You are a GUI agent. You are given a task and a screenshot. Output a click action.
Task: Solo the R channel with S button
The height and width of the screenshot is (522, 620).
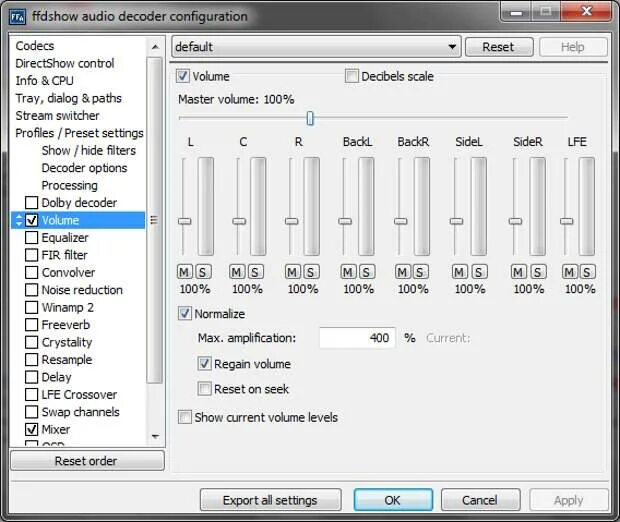pos(311,272)
